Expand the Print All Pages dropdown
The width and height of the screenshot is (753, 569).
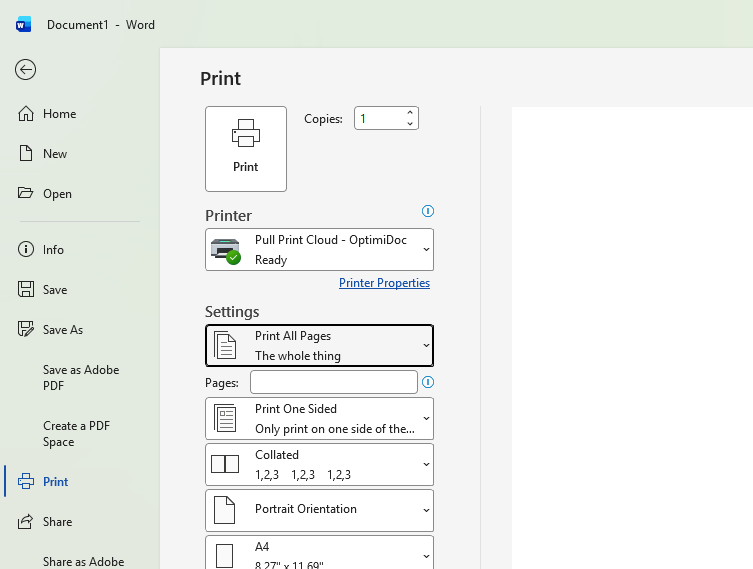tap(319, 346)
